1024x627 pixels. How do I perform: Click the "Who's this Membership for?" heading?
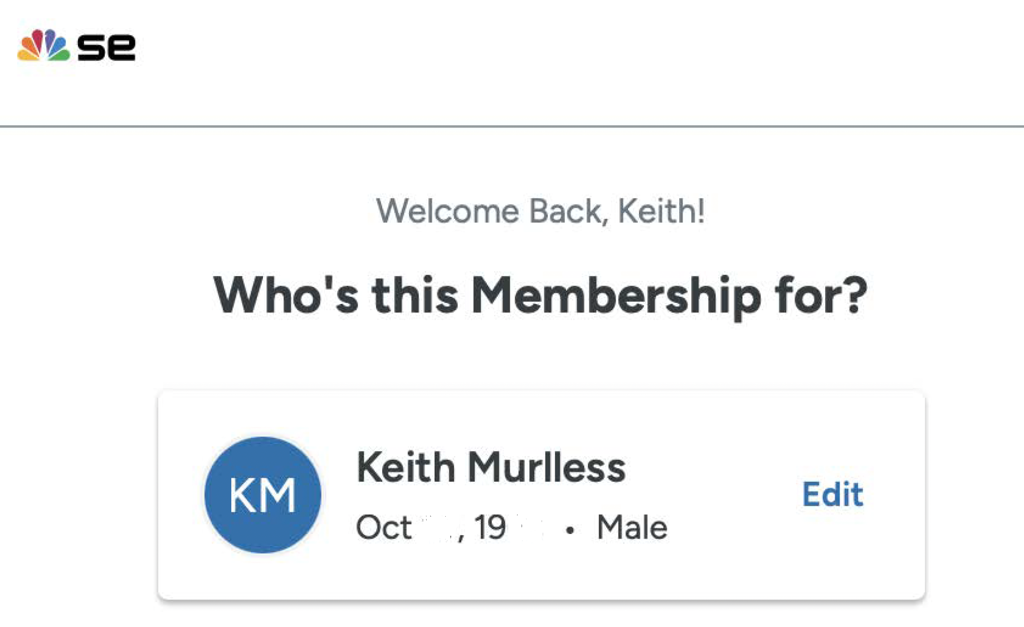point(540,294)
